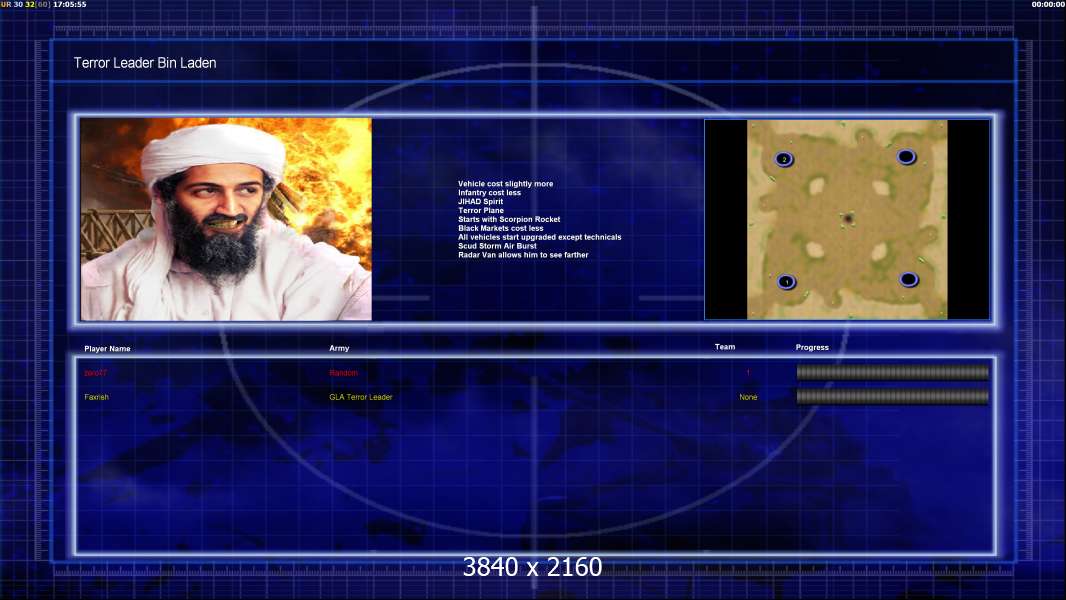Click the top player's progress bar

pos(892,372)
